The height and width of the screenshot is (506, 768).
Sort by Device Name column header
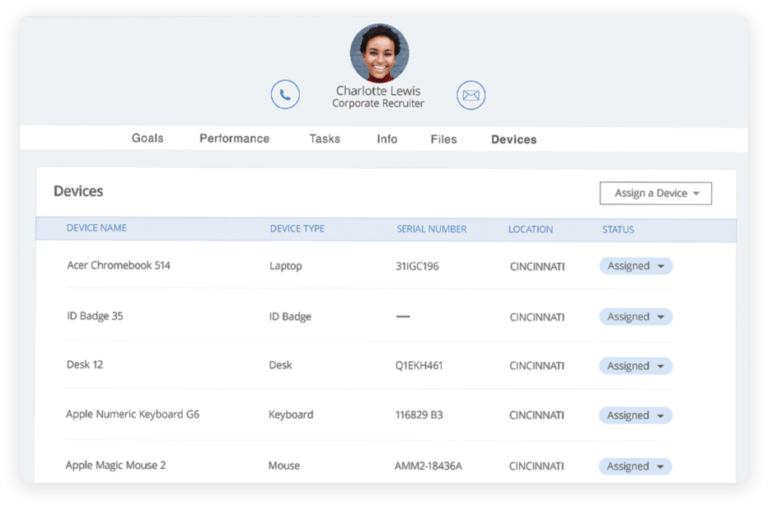(x=96, y=229)
